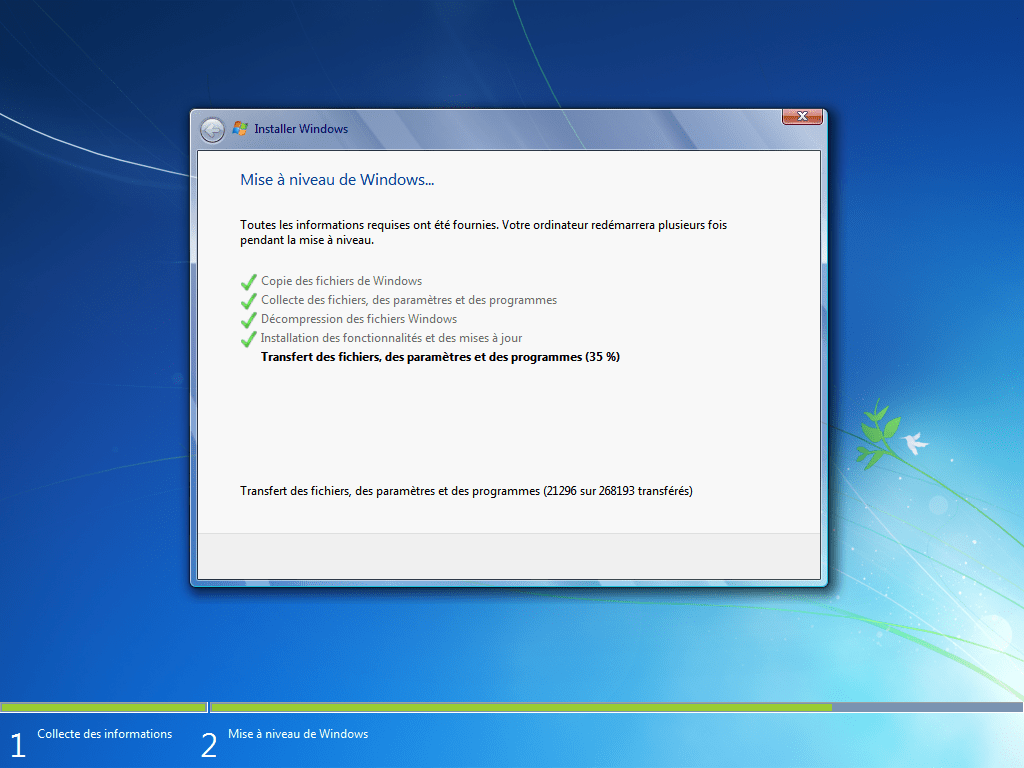
Task: Click the heading 'Mise à niveau de Windows...'
Action: tap(337, 180)
